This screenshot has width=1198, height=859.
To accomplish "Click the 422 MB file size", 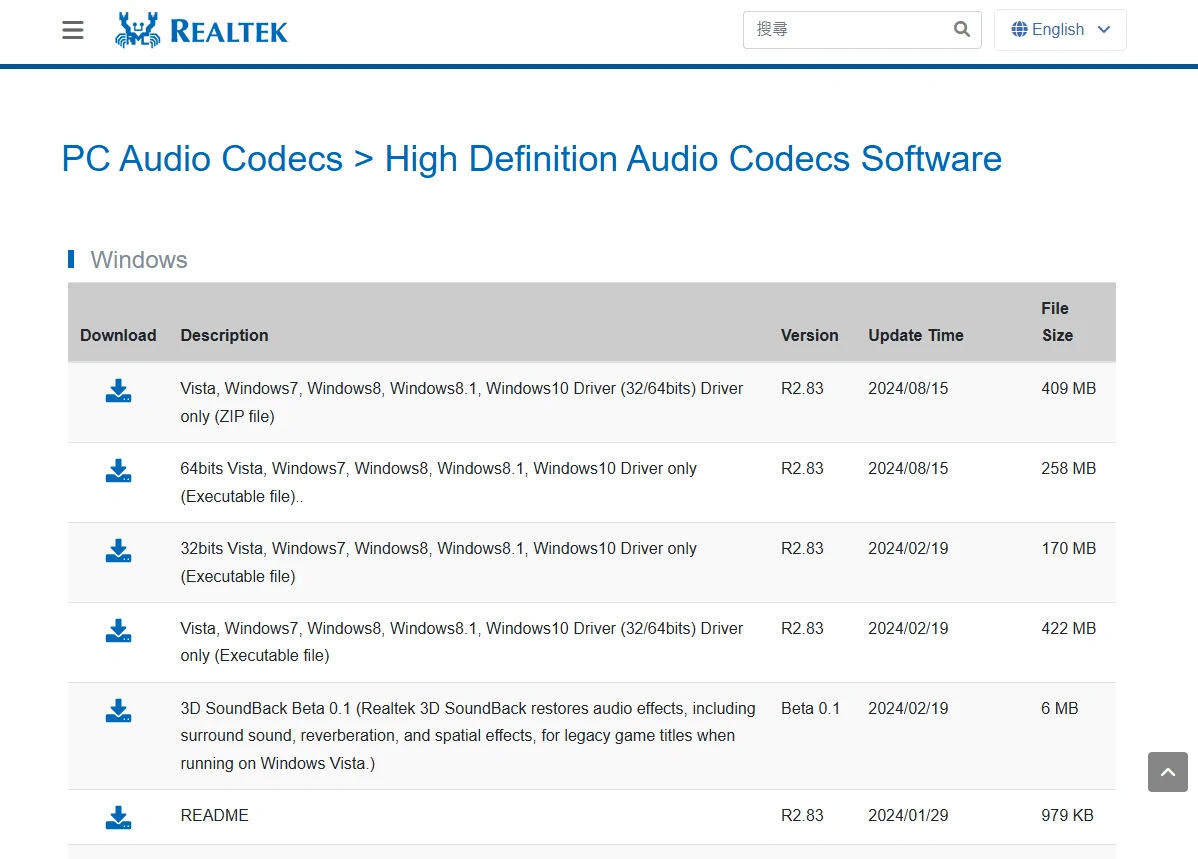I will [x=1068, y=628].
